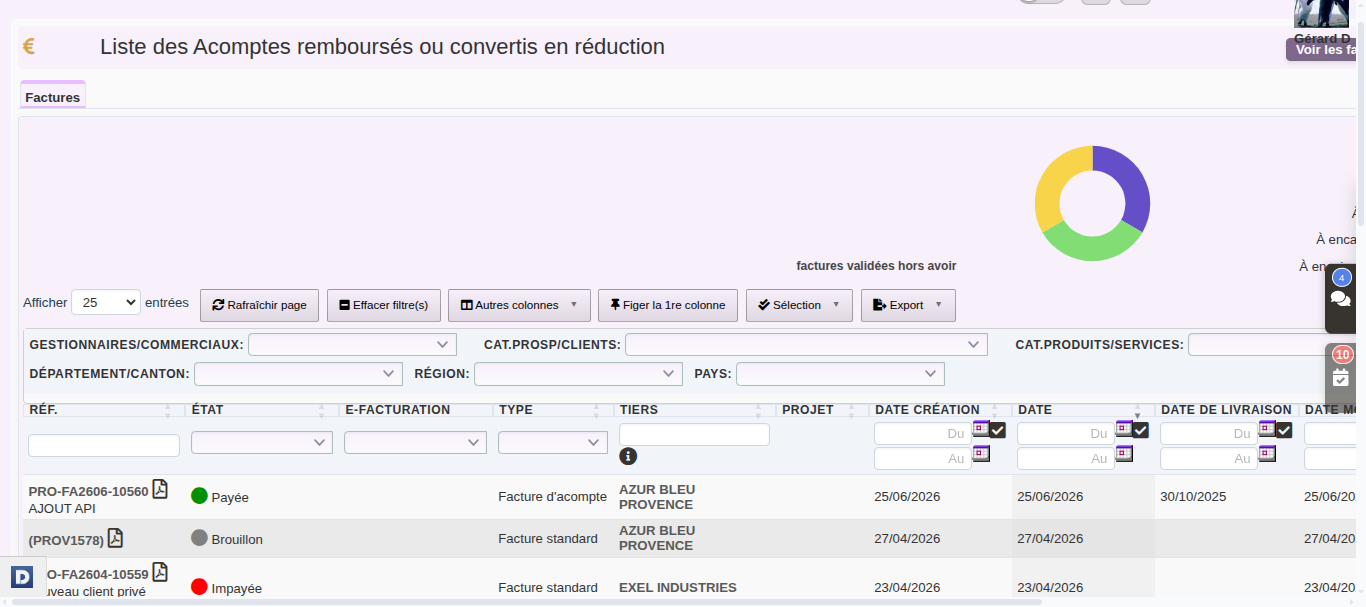Viewport: 1366px width, 607px height.
Task: Expand the Sélection menu
Action: click(x=799, y=305)
